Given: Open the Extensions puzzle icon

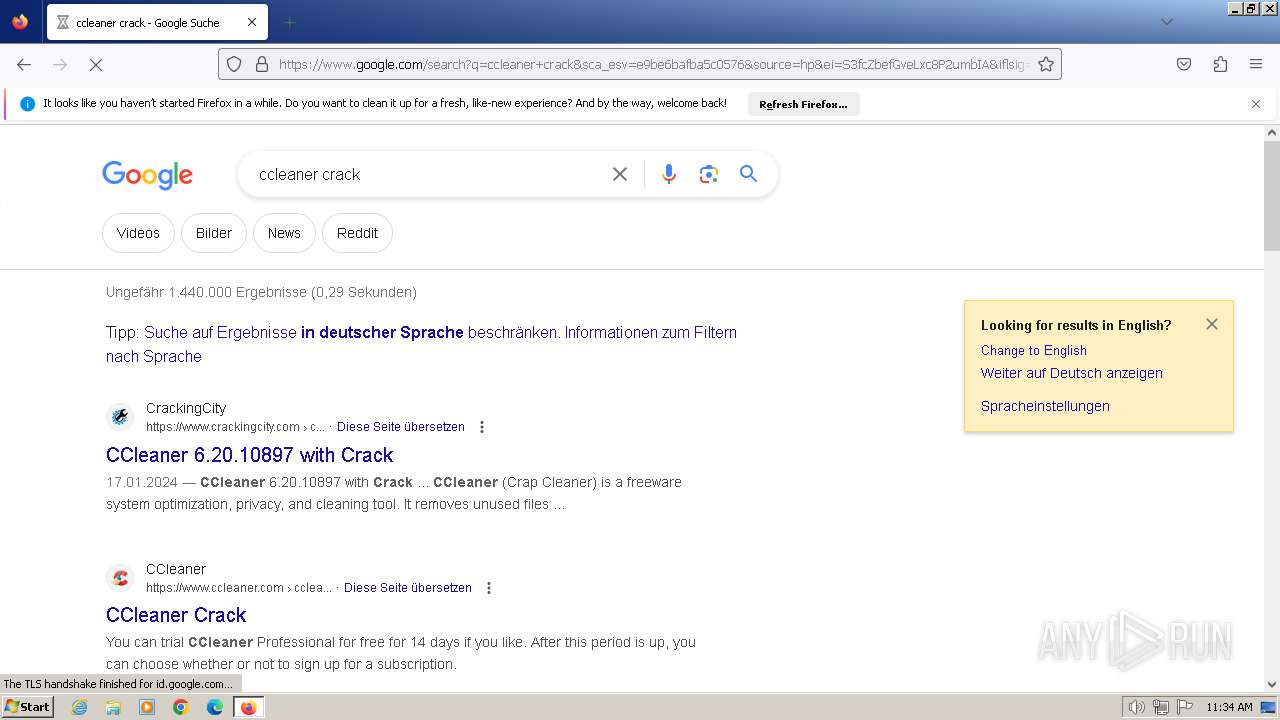Looking at the screenshot, I should (x=1220, y=64).
